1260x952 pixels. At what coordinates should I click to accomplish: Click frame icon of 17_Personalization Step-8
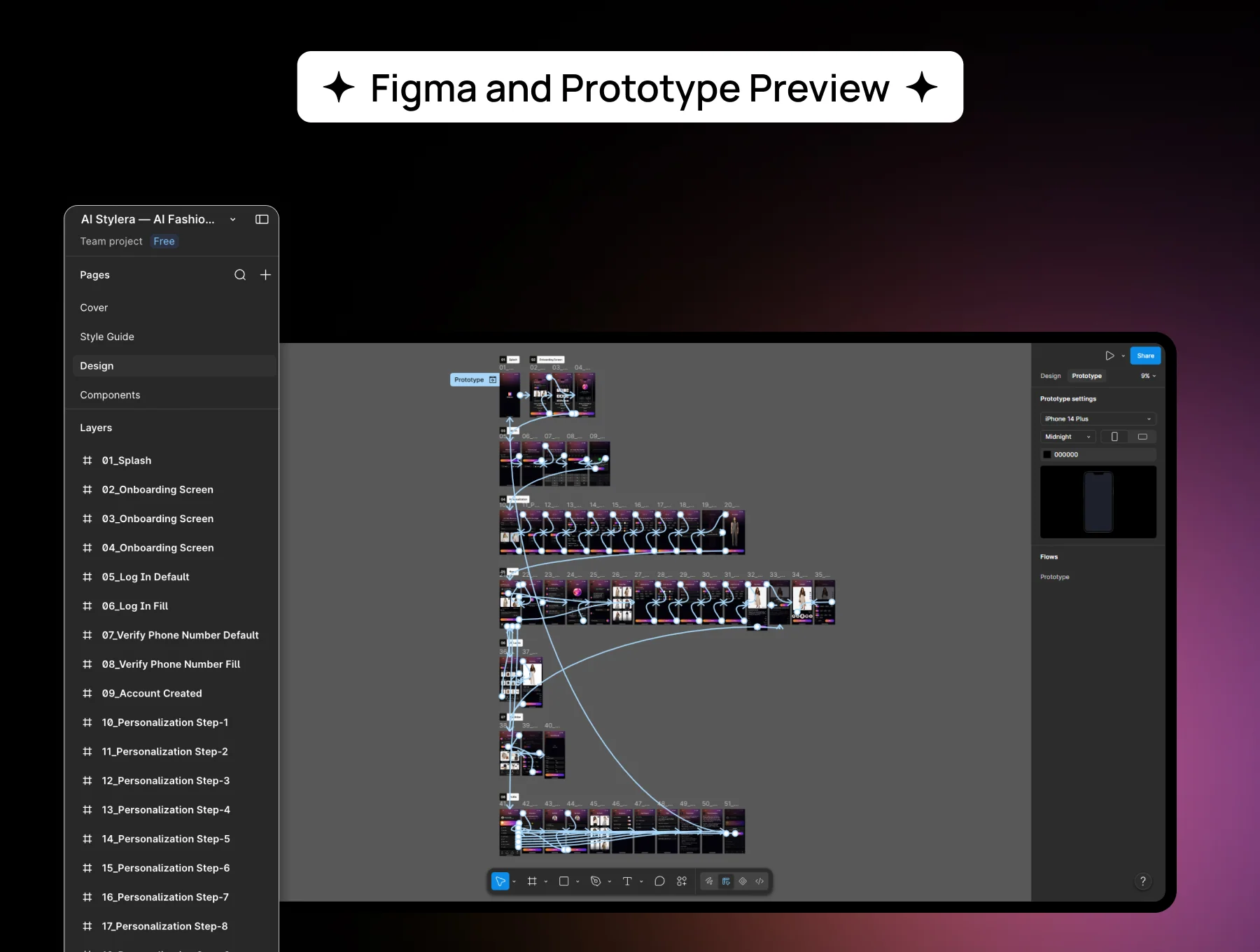[87, 926]
